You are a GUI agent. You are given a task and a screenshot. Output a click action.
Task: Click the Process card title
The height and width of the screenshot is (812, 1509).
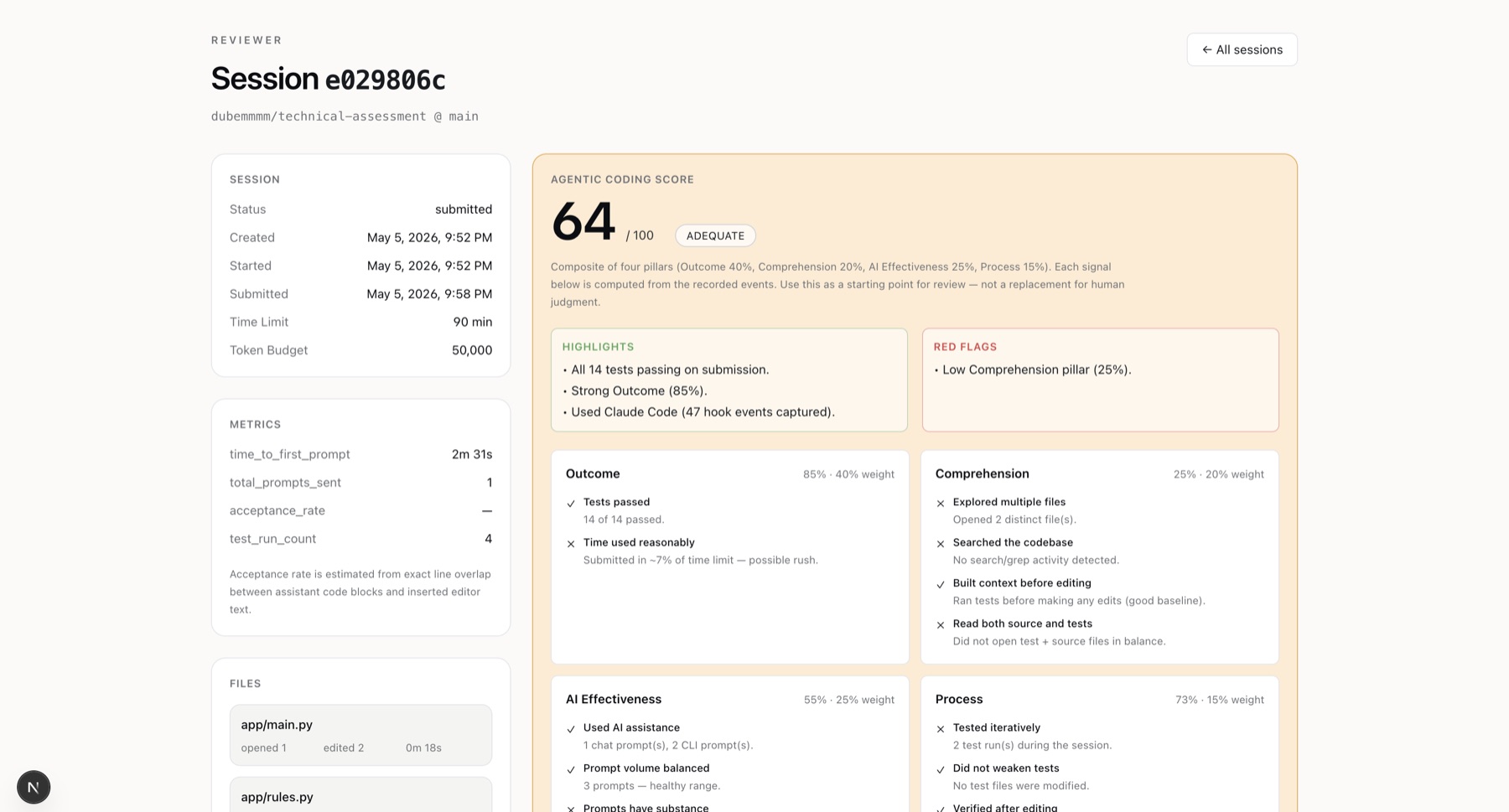[959, 699]
